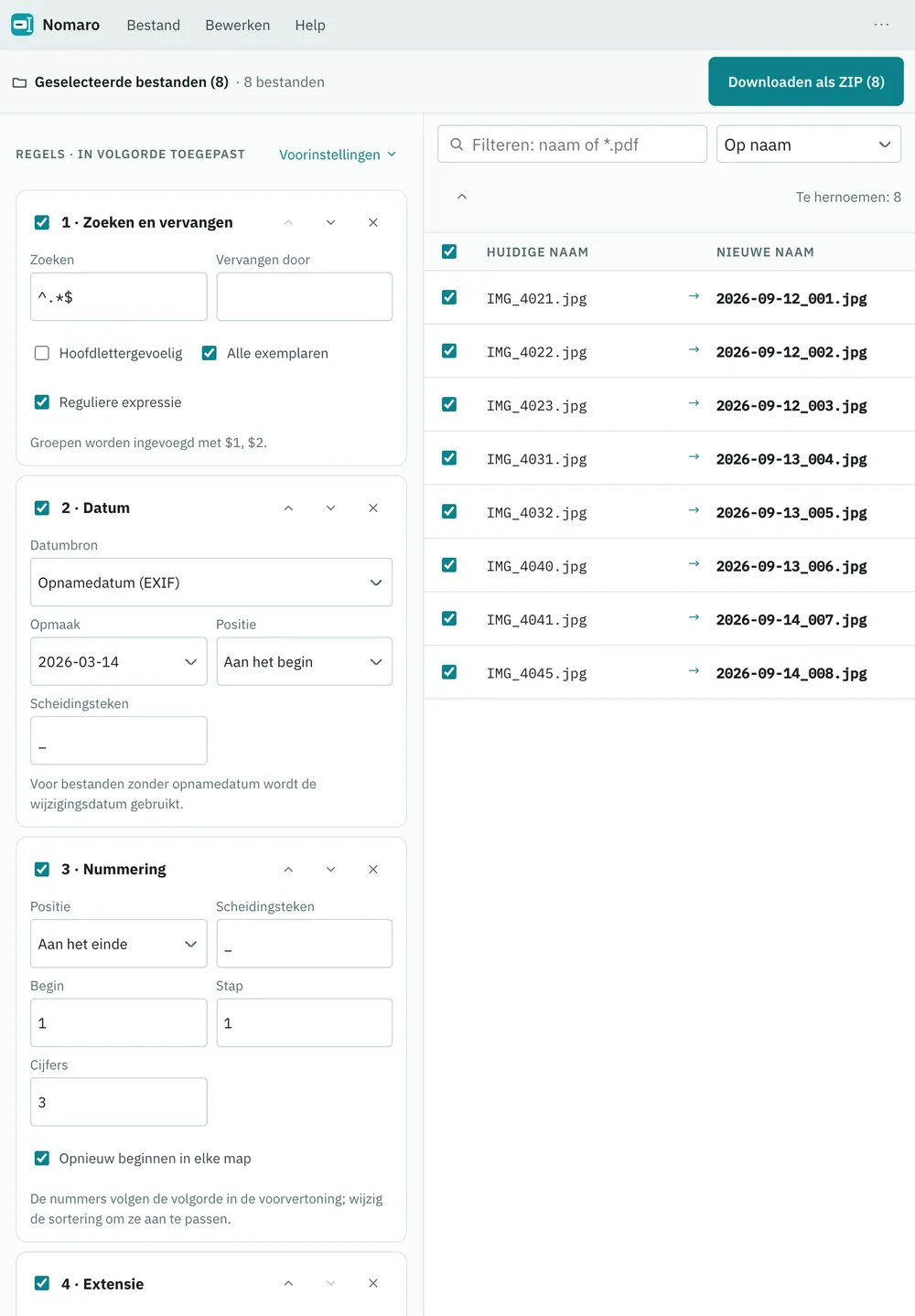The height and width of the screenshot is (1316, 915).
Task: Move the Datum rule up
Action: click(x=288, y=508)
